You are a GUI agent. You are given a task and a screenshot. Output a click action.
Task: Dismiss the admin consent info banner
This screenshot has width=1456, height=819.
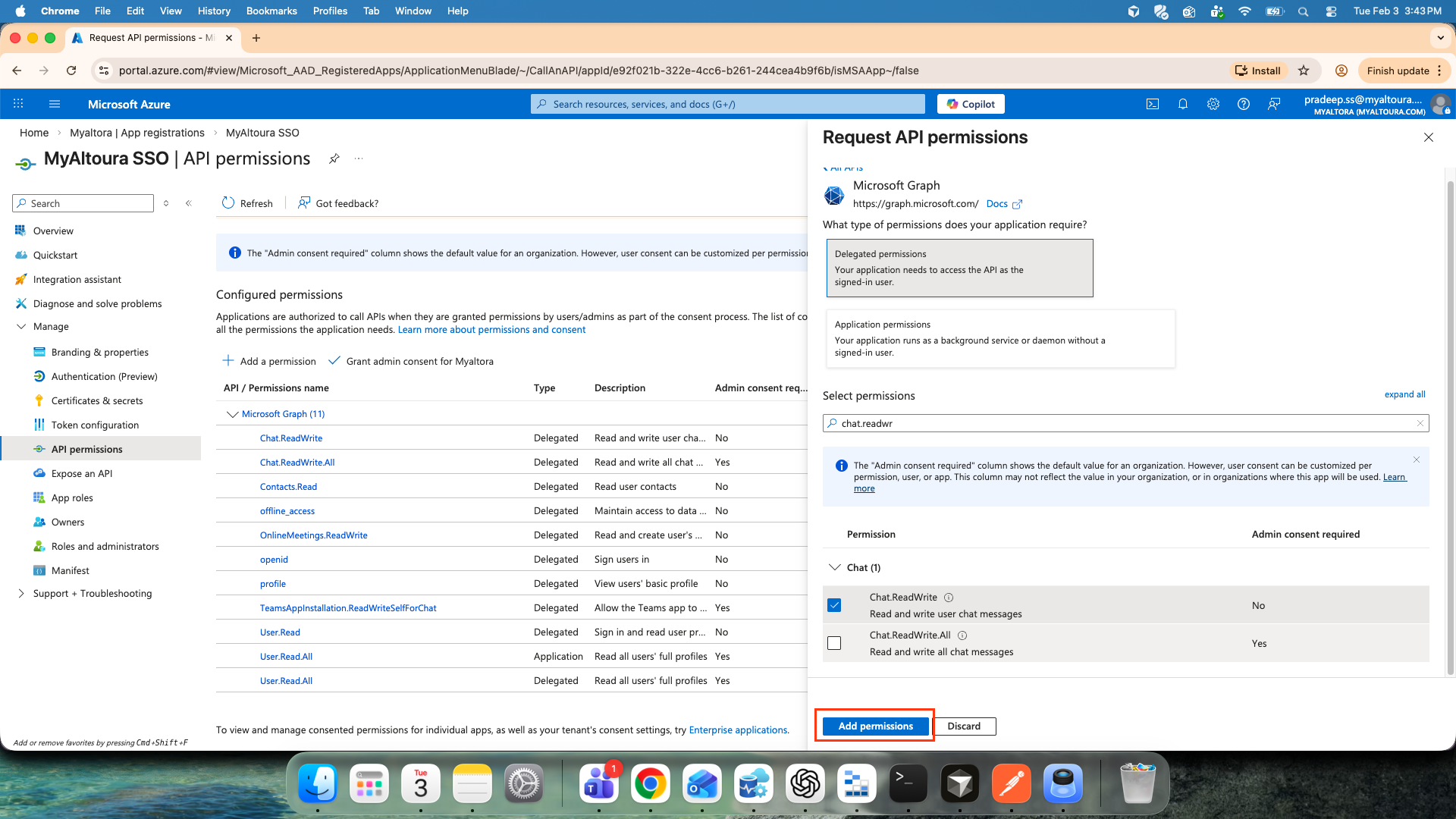click(x=1416, y=460)
